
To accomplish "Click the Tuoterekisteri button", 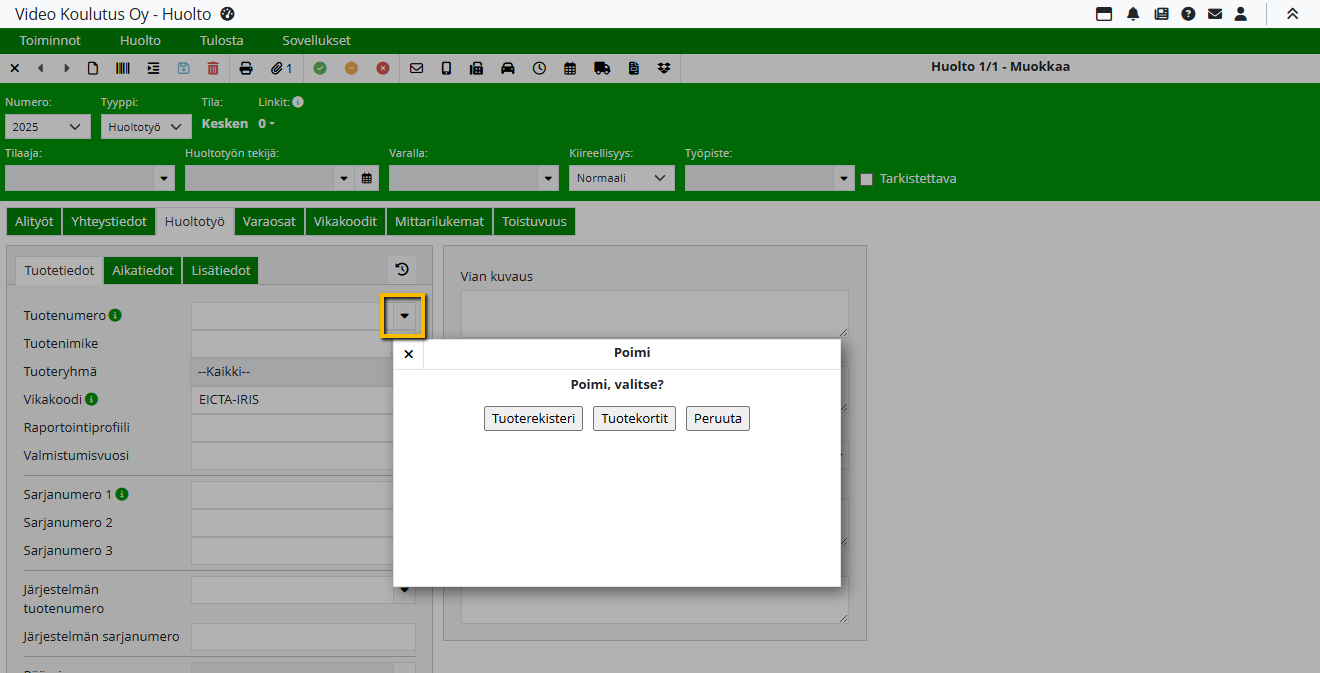I will tap(533, 418).
